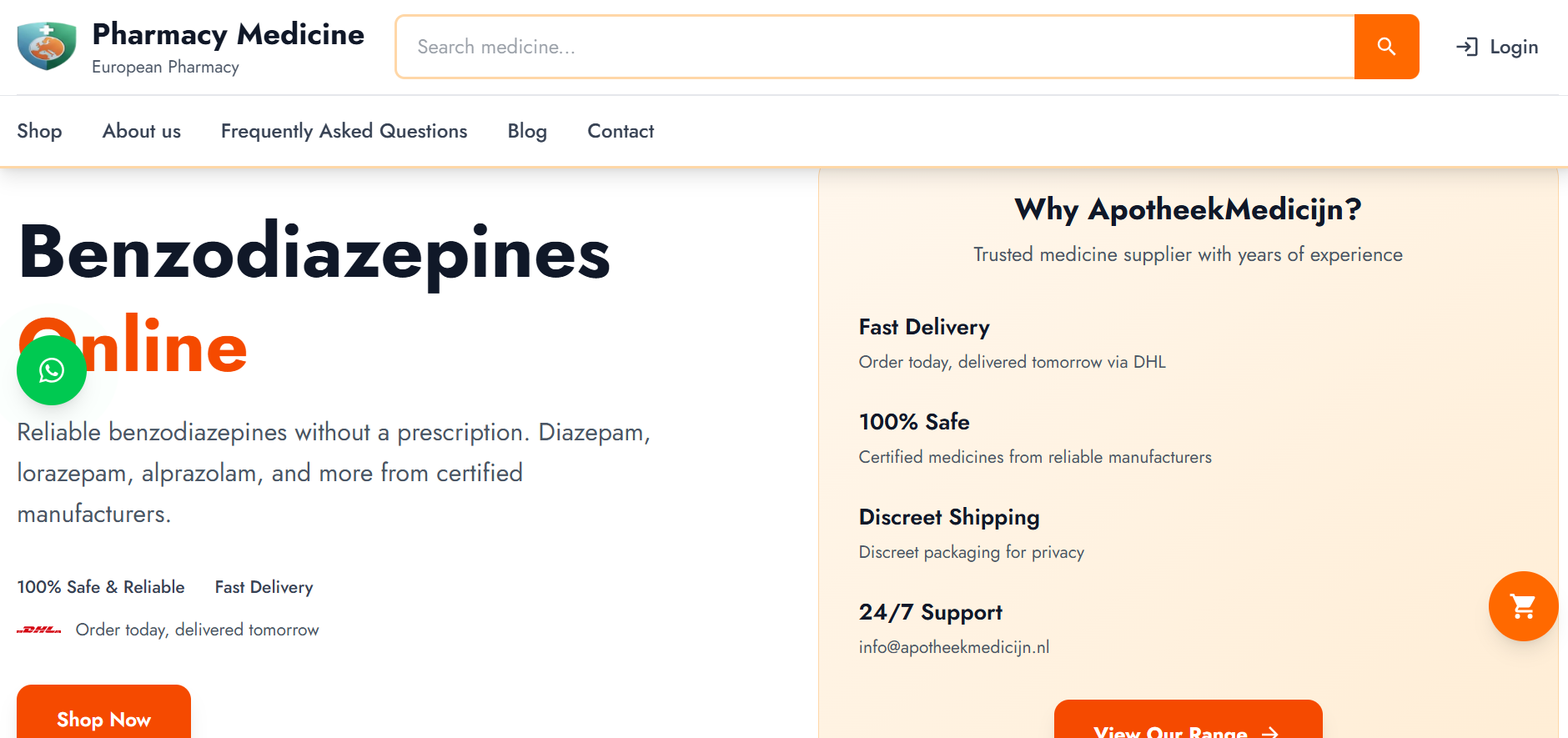Open the Contact page
The width and height of the screenshot is (1568, 738).
(x=621, y=131)
